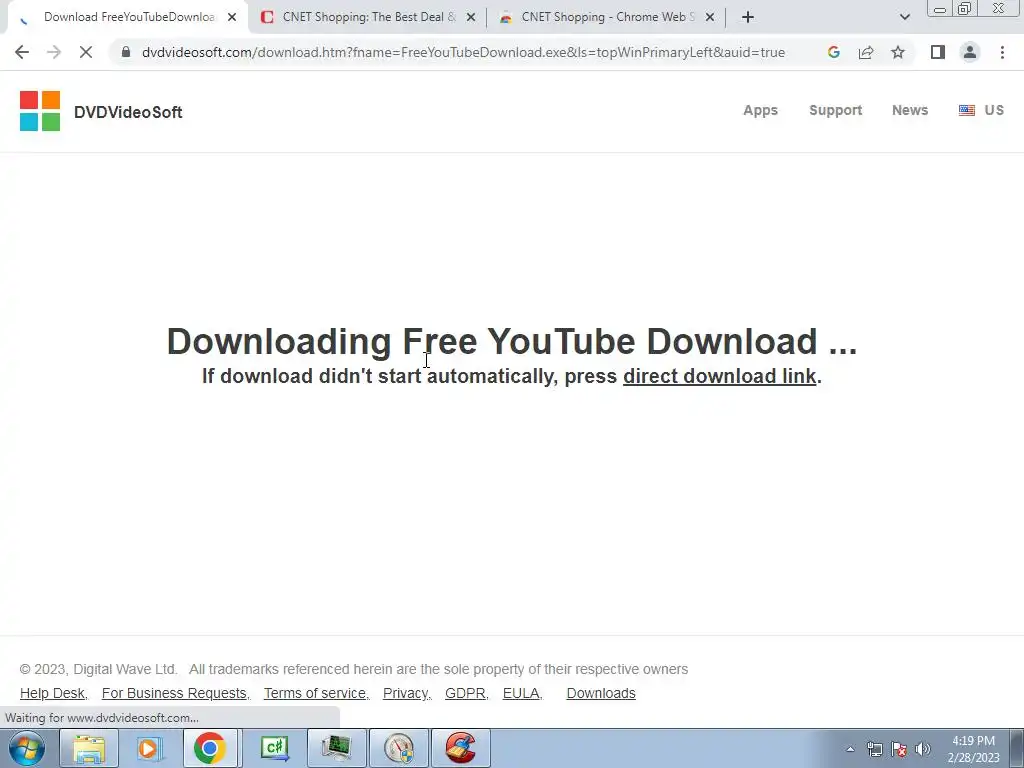The height and width of the screenshot is (768, 1024).
Task: Minimize the Chrome window
Action: tap(940, 9)
